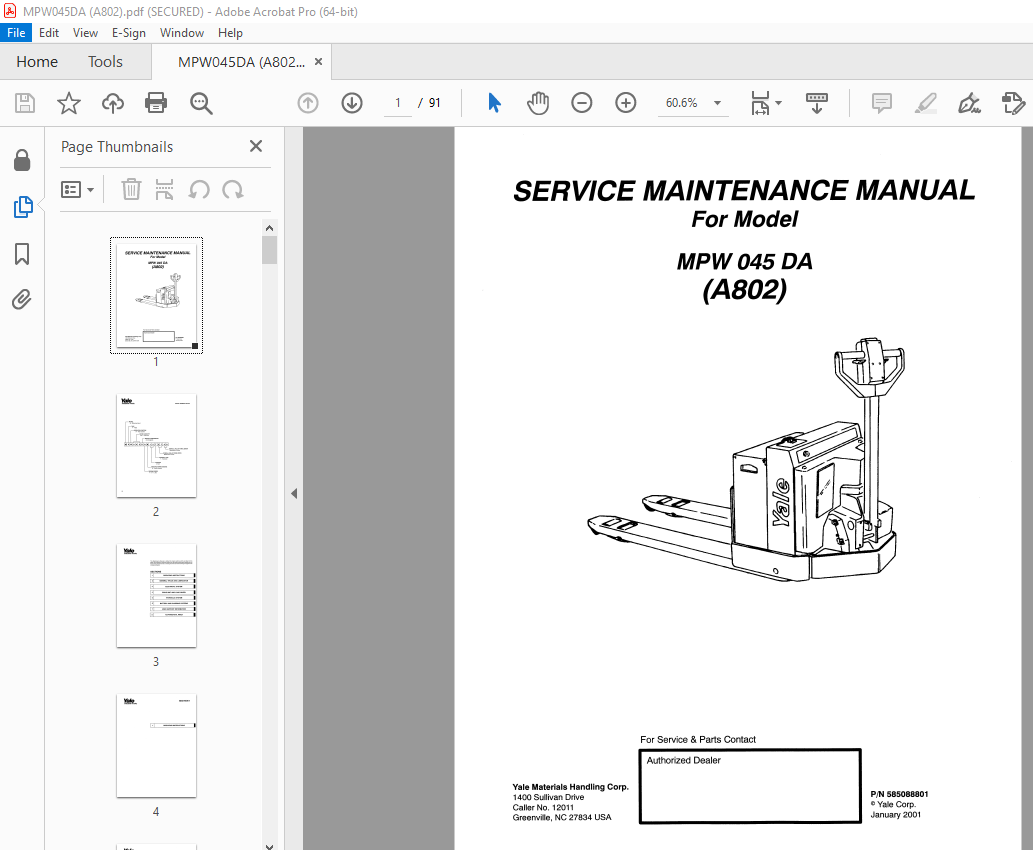Collapse the navigation pane arrow

click(294, 494)
